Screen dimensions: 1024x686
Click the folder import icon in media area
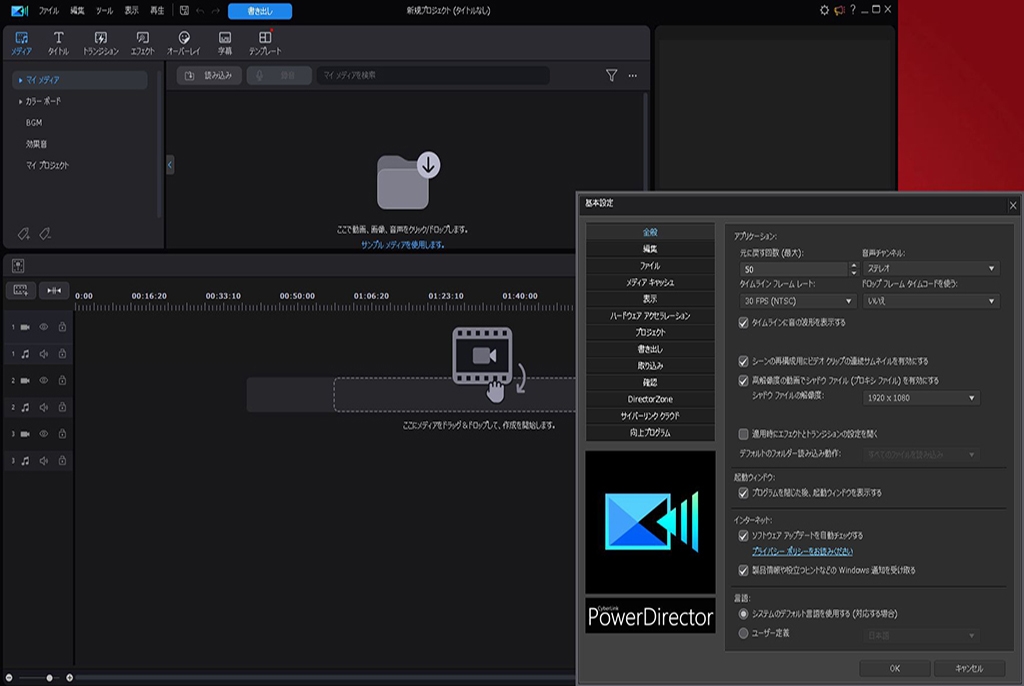pos(408,181)
